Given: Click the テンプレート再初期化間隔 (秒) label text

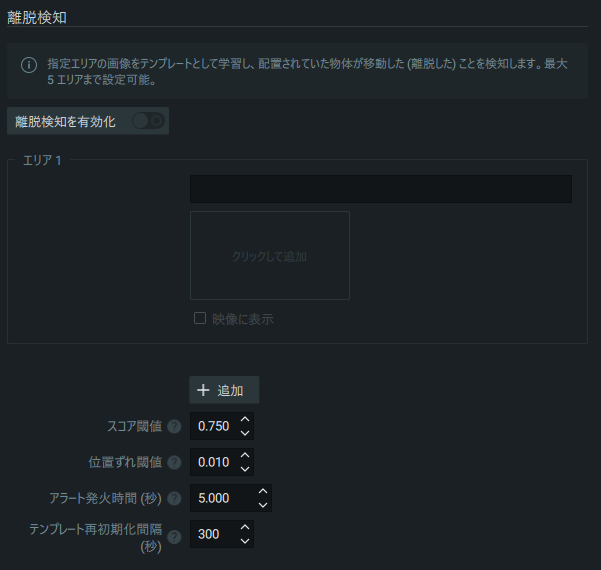Looking at the screenshot, I should [96, 537].
